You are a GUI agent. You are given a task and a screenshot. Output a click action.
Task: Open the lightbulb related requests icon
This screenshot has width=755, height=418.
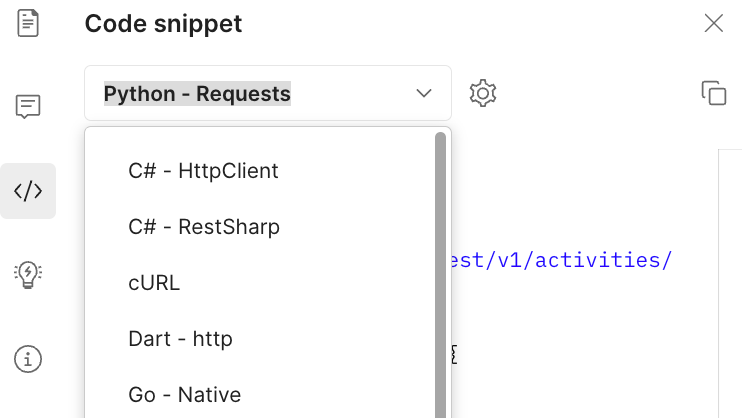(28, 275)
